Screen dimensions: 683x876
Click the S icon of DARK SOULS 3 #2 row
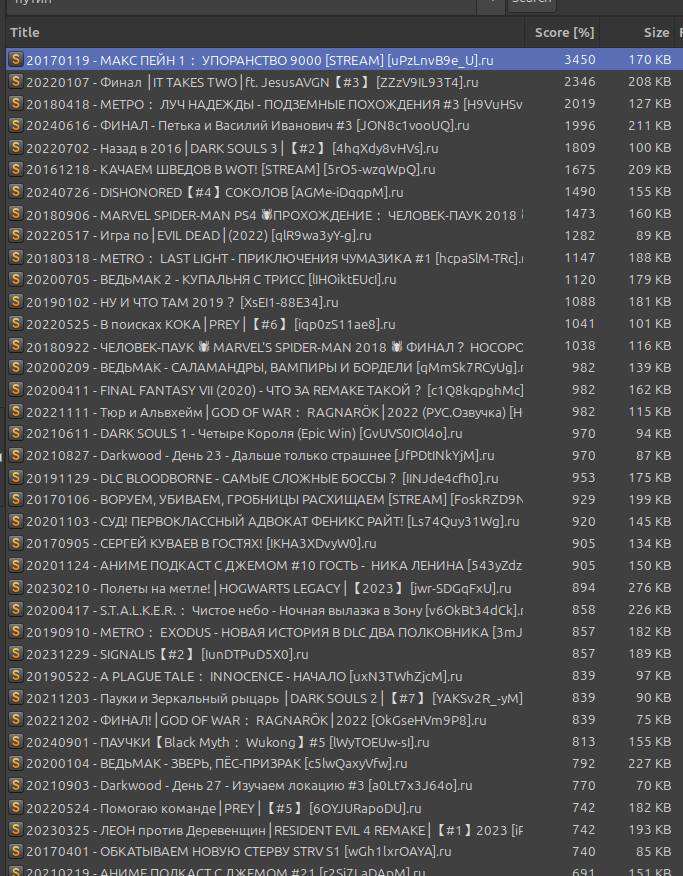[16, 147]
